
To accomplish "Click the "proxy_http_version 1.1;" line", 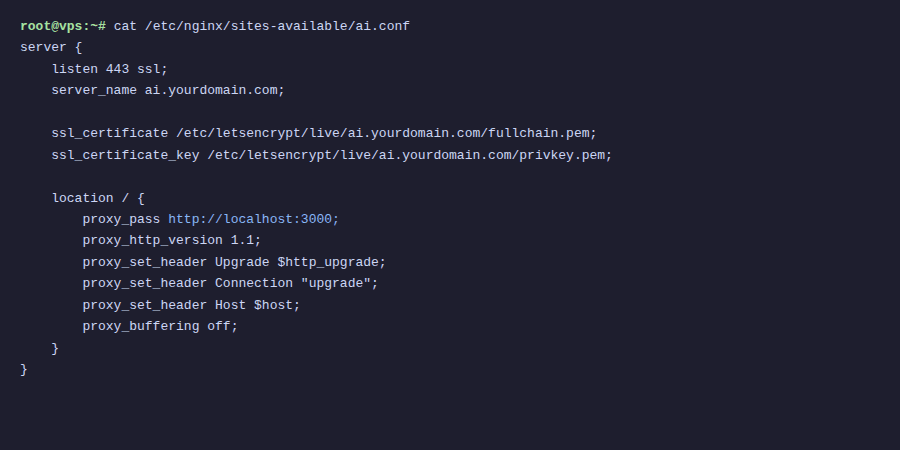I will point(172,240).
